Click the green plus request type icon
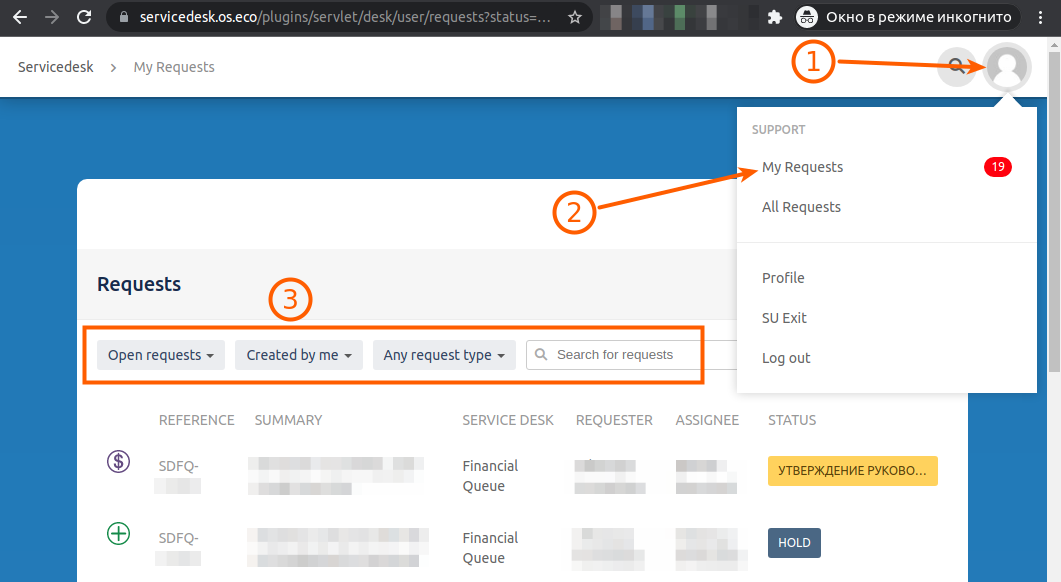Image resolution: width=1061 pixels, height=582 pixels. [x=118, y=534]
